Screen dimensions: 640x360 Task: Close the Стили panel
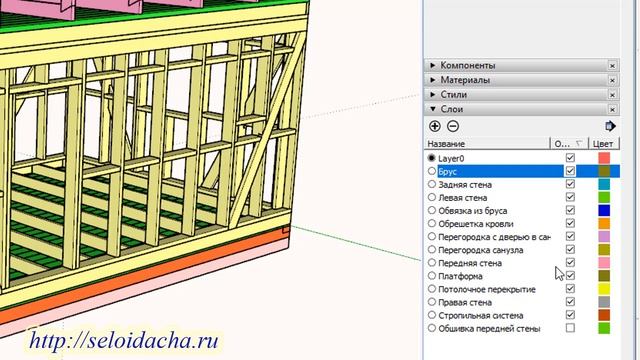tap(612, 95)
